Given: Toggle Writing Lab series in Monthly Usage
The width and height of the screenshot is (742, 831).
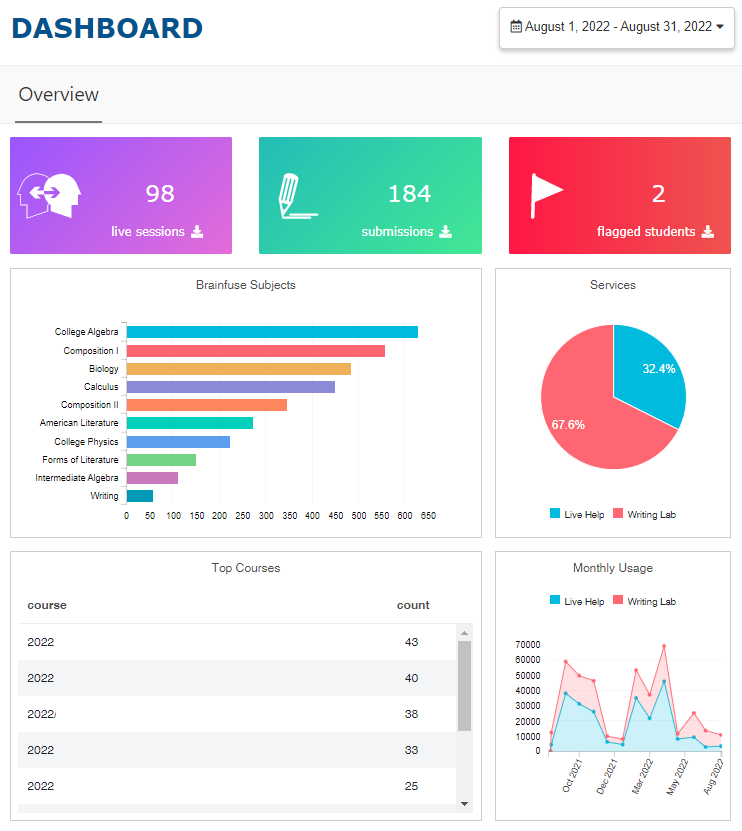Looking at the screenshot, I should point(644,602).
